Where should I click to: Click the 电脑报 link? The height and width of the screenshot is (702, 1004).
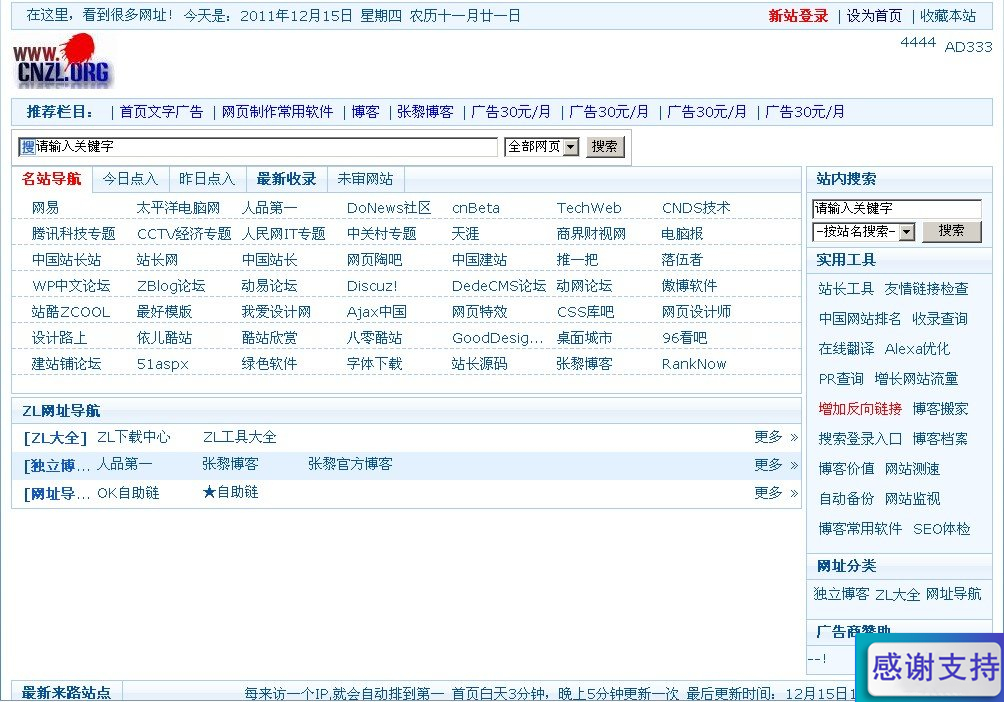(682, 234)
